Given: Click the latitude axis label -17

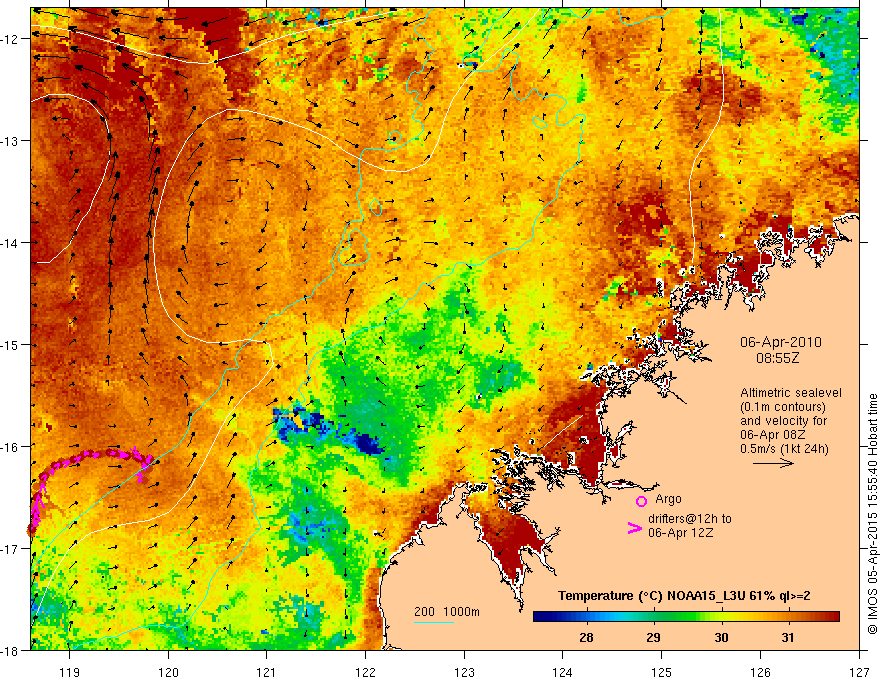Looking at the screenshot, I should point(10,549).
